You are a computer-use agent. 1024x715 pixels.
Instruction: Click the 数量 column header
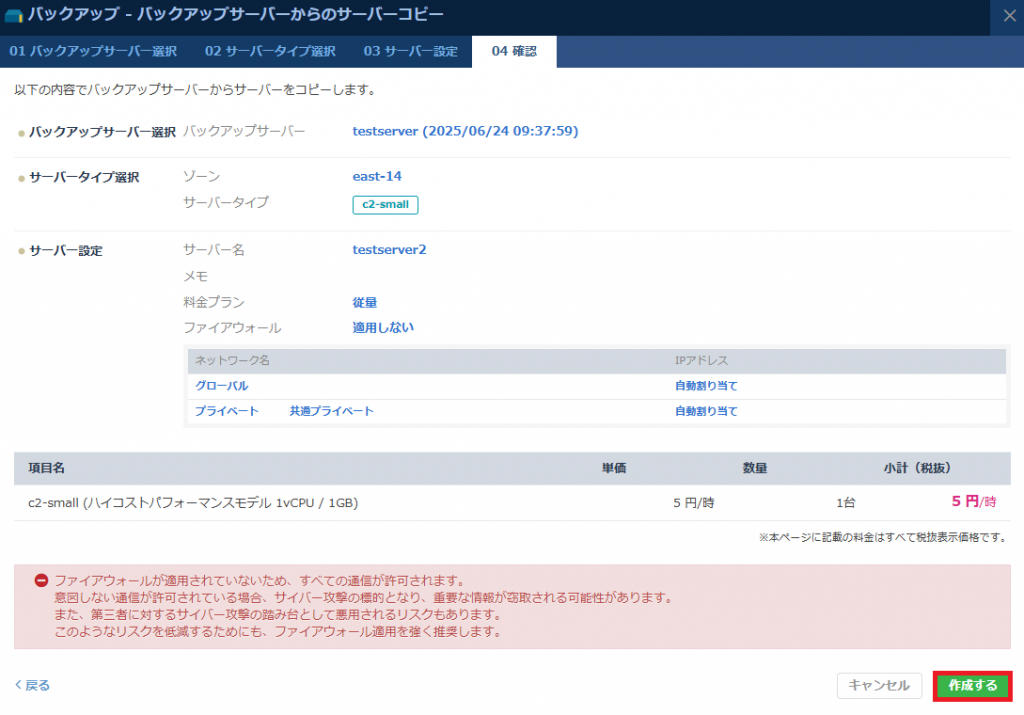click(755, 468)
